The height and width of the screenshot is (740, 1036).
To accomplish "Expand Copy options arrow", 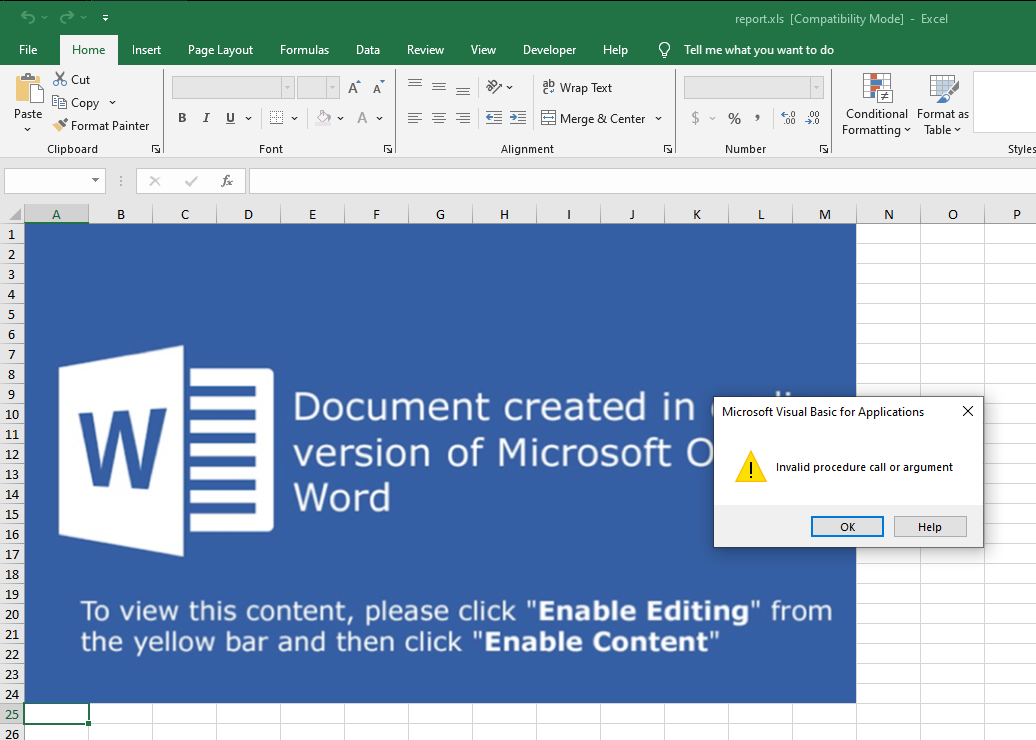I will (112, 102).
